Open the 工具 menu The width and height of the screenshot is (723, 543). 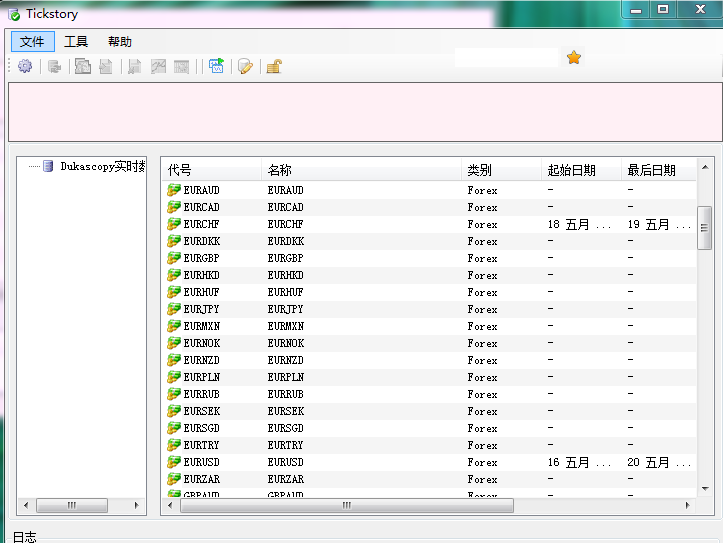(76, 41)
